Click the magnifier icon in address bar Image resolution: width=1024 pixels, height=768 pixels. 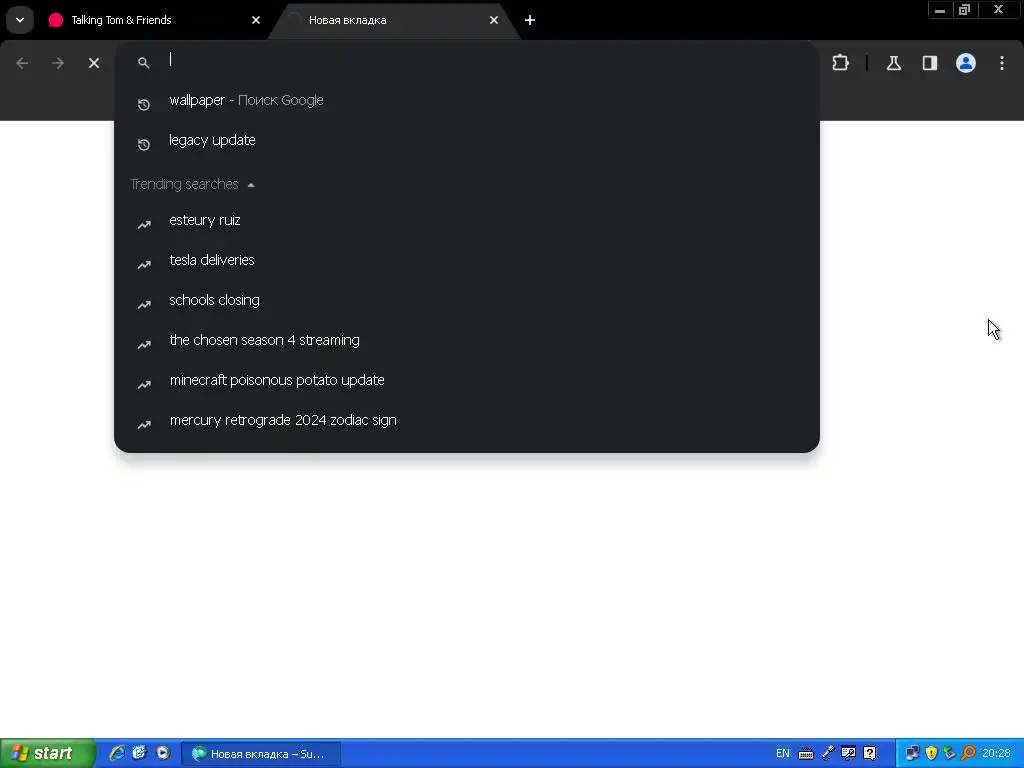tap(144, 63)
